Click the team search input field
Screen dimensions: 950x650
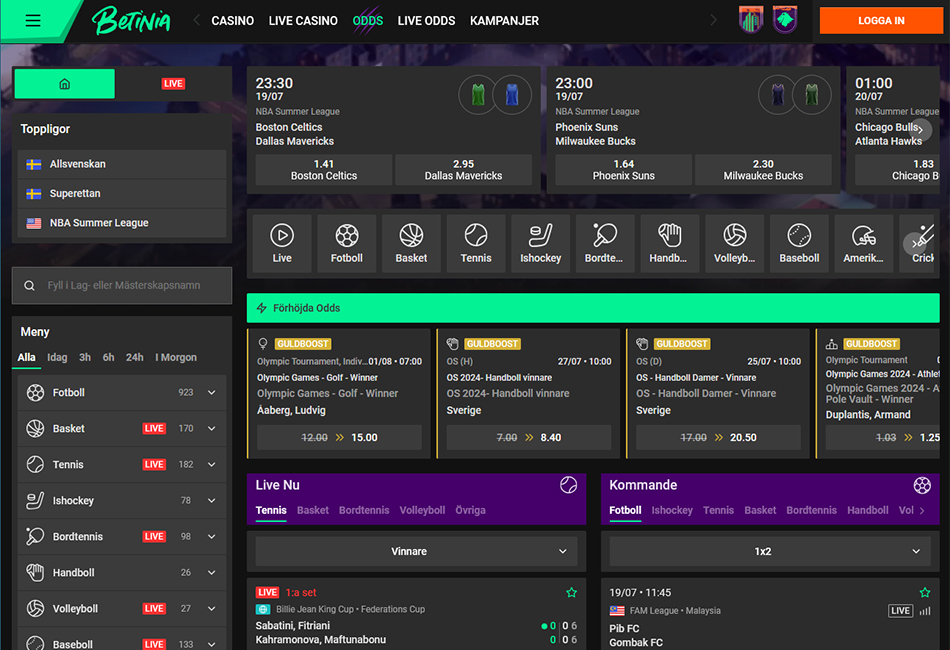tap(122, 285)
